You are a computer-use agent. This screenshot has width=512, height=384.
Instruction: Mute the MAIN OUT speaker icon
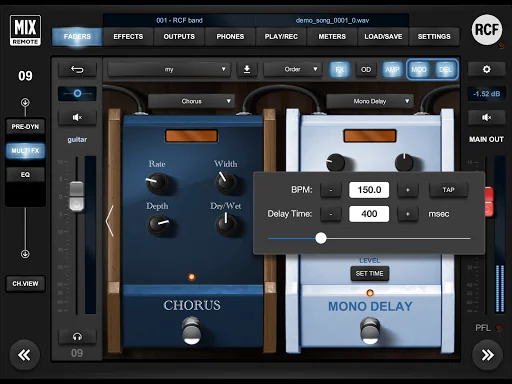[x=486, y=117]
